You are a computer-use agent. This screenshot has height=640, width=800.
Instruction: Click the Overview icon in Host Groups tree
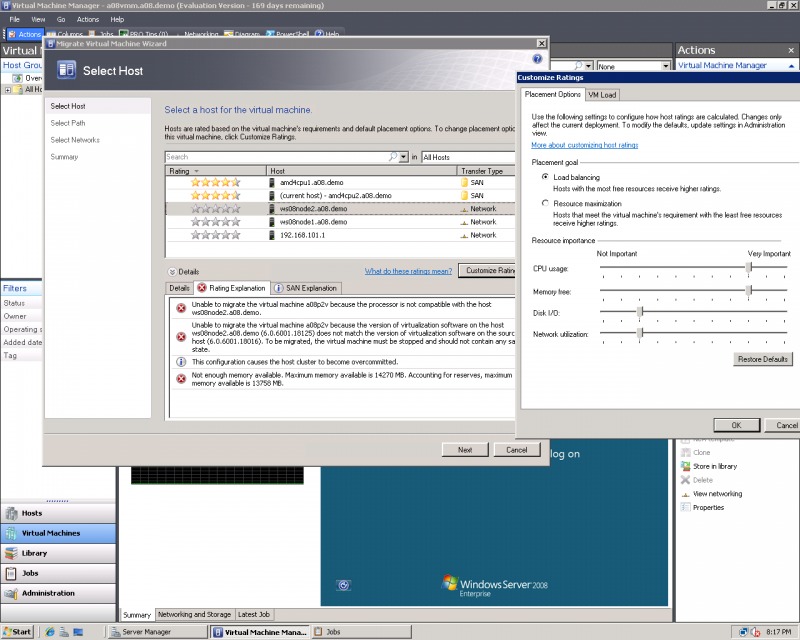pos(17,78)
